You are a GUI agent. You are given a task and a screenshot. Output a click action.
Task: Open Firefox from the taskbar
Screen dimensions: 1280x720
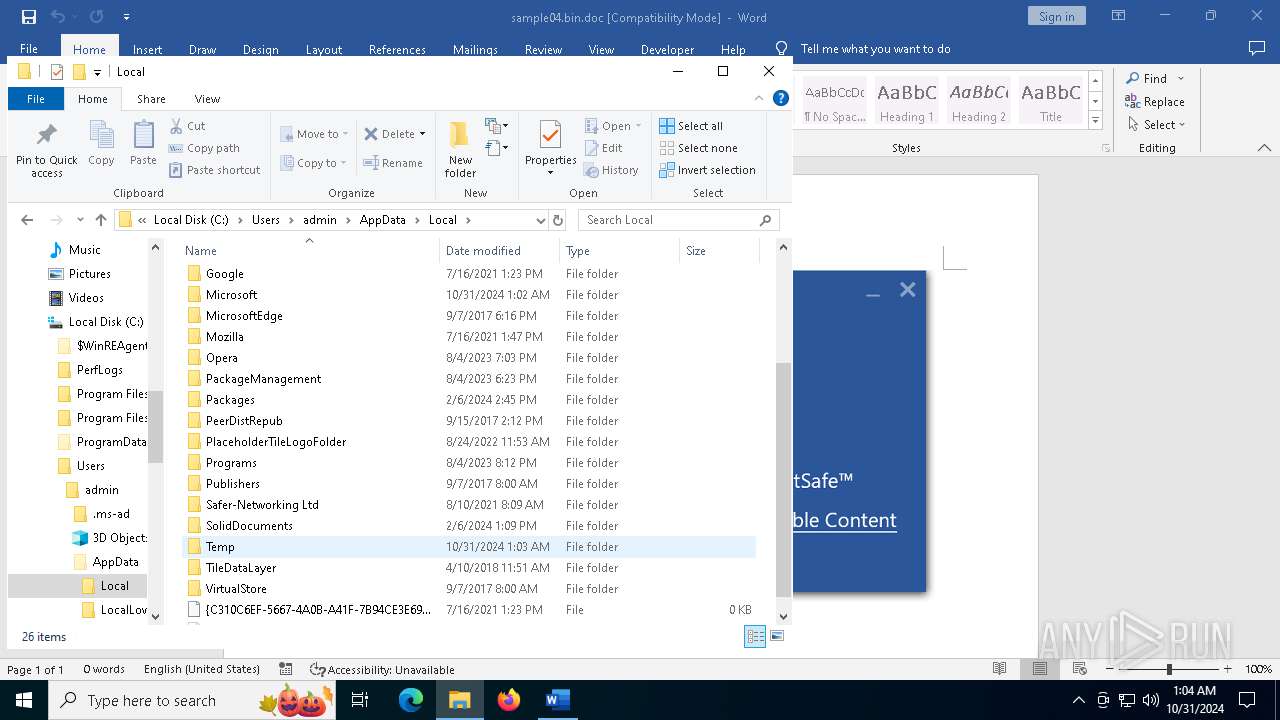(509, 700)
